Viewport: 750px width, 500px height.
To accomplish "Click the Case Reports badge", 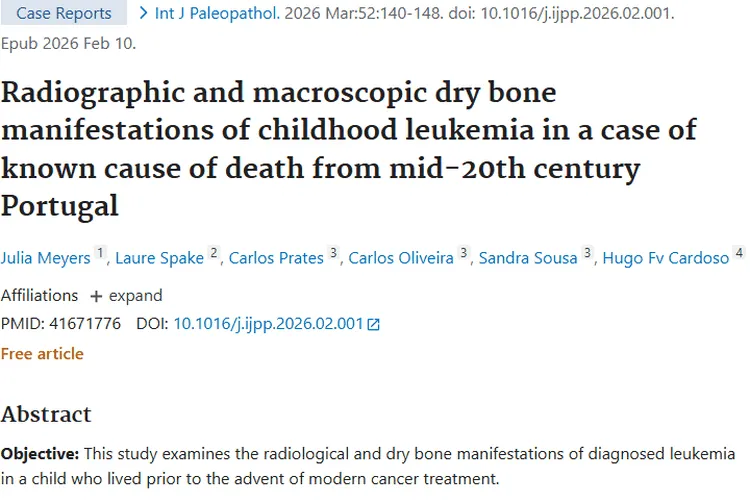I will (64, 14).
